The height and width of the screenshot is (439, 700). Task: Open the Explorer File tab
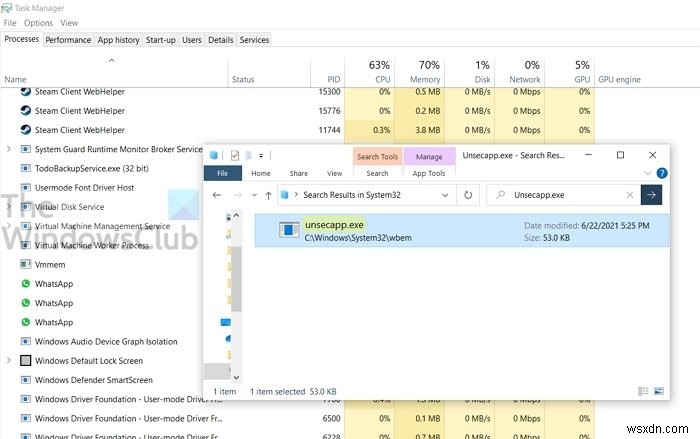click(223, 173)
